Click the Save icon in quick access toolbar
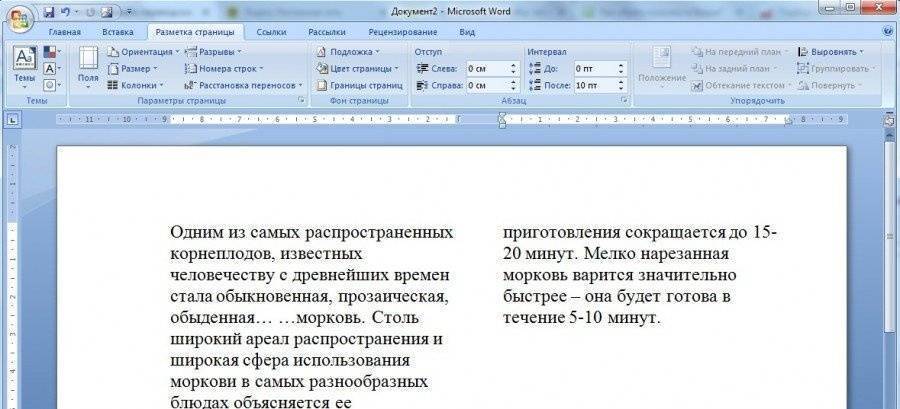900x409 pixels. (50, 12)
